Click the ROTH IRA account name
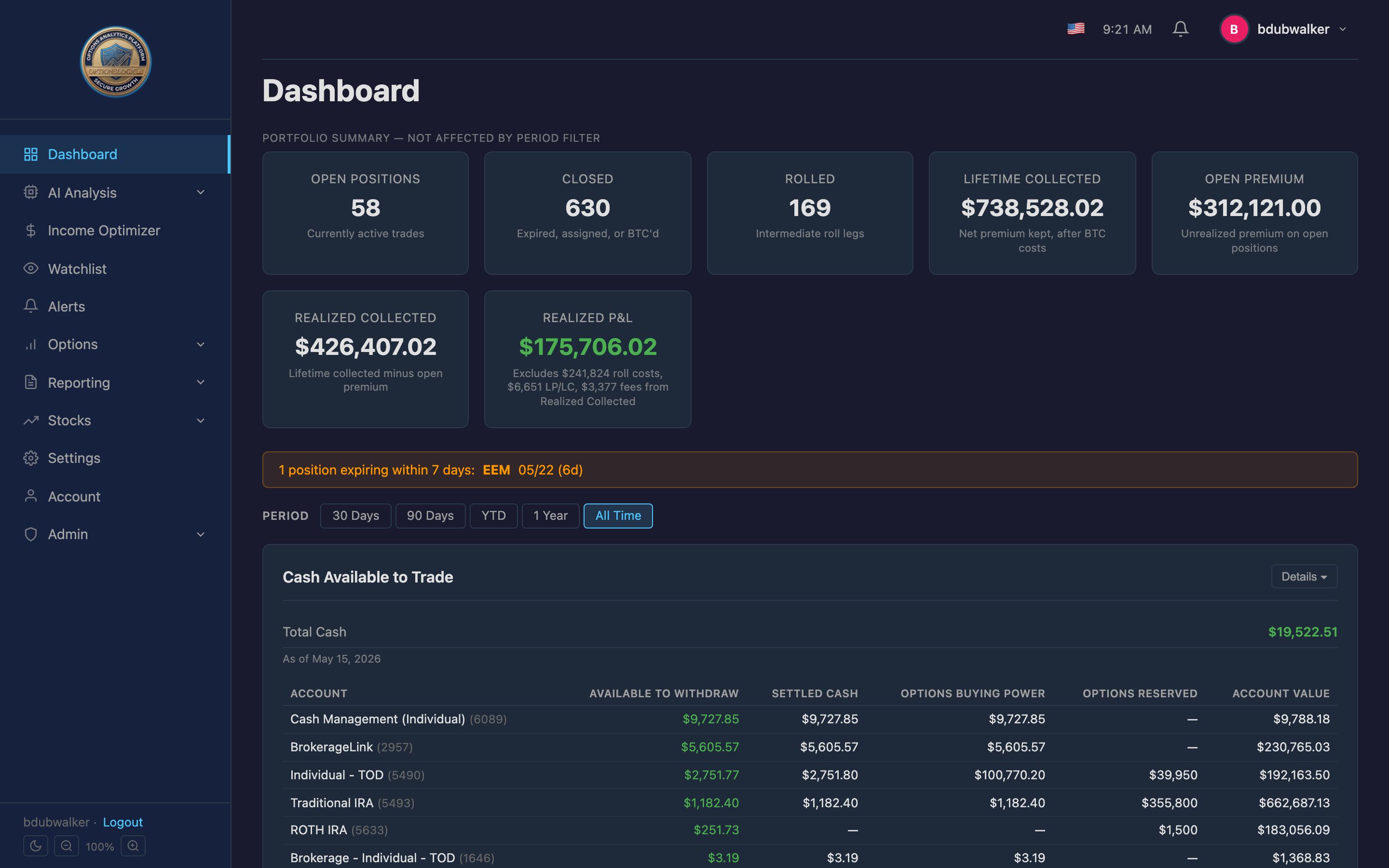The width and height of the screenshot is (1389, 868). 318,830
